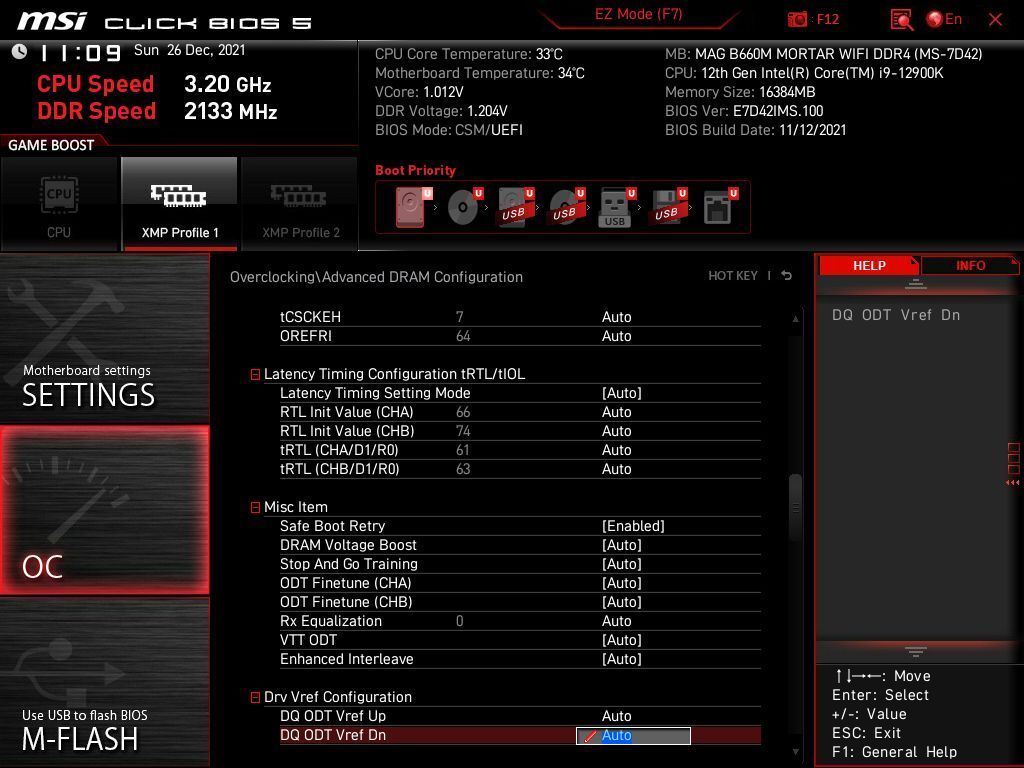Enable XMP Profile 2
Screen dimensions: 1024x768
[x=300, y=204]
